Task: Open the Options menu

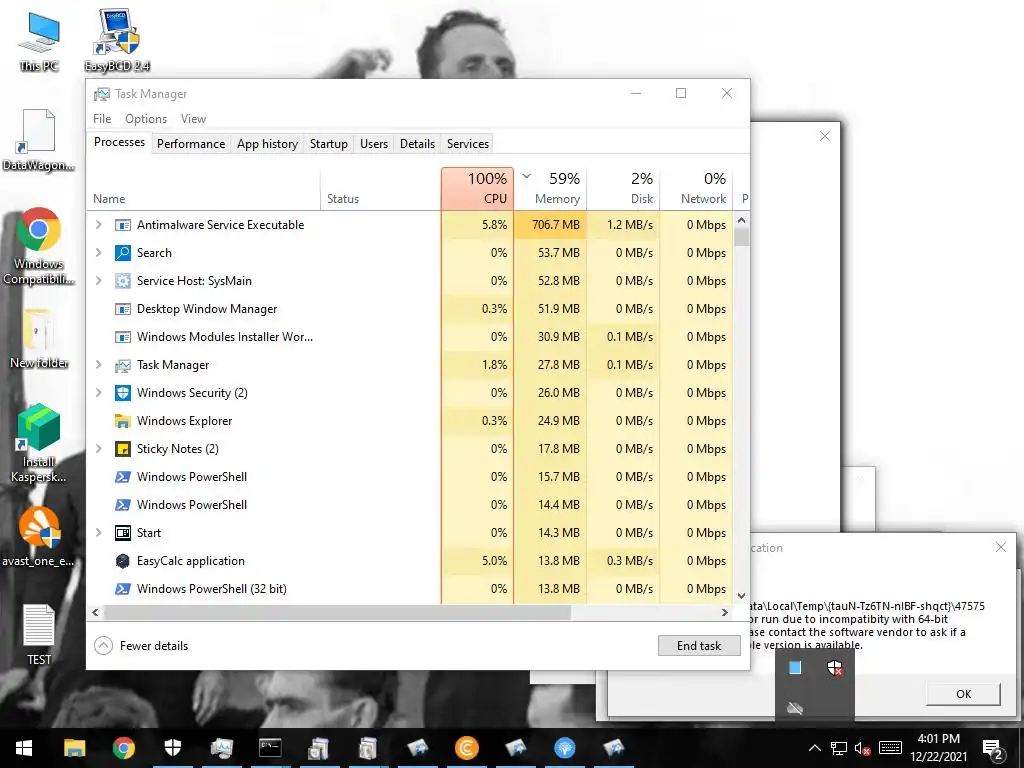Action: (146, 119)
